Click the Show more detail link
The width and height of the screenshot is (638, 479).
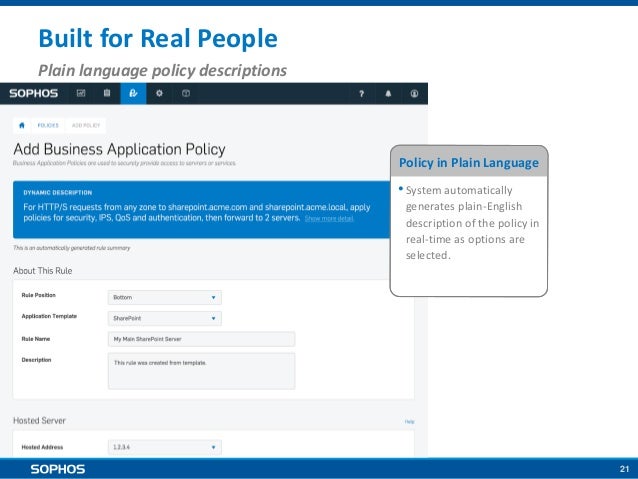click(x=329, y=219)
